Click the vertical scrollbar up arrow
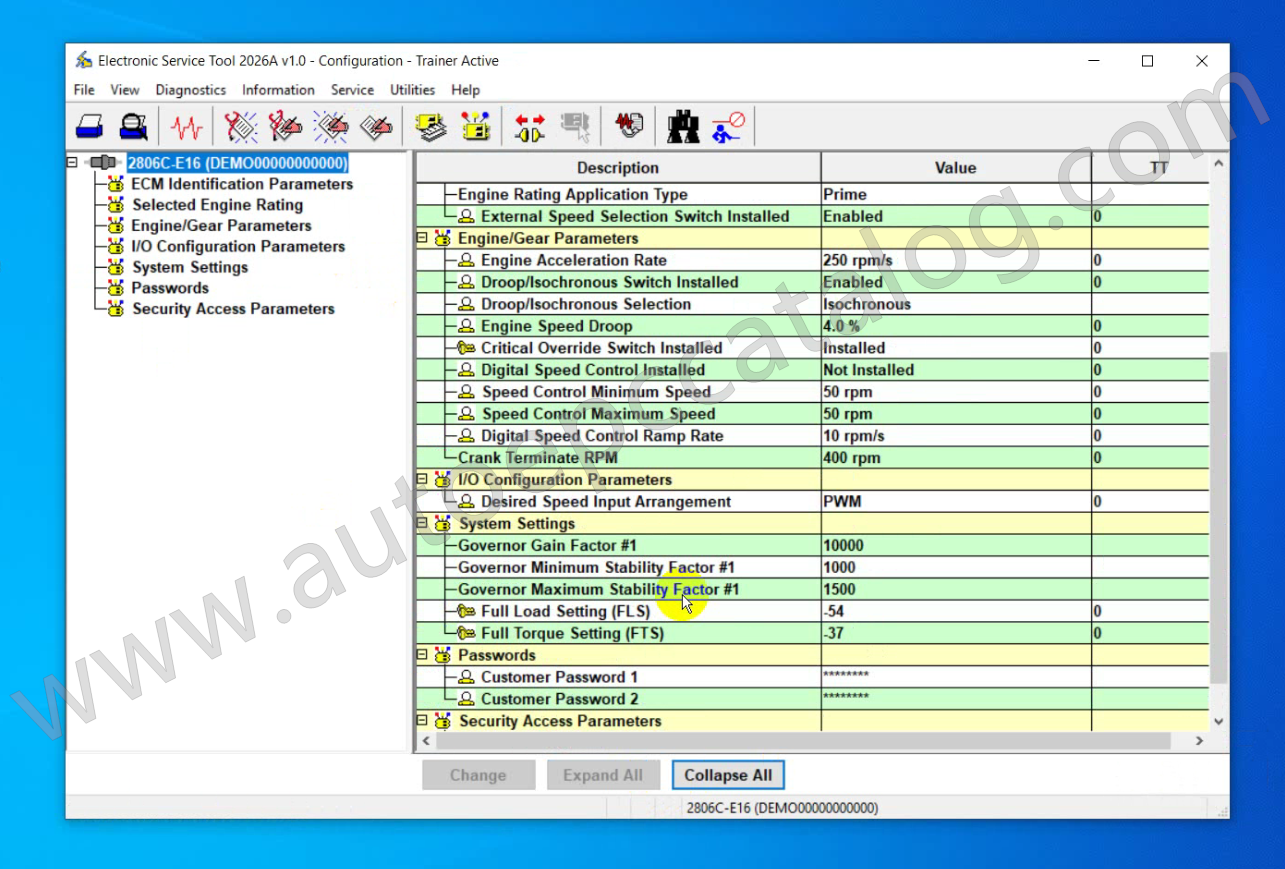 (1218, 163)
